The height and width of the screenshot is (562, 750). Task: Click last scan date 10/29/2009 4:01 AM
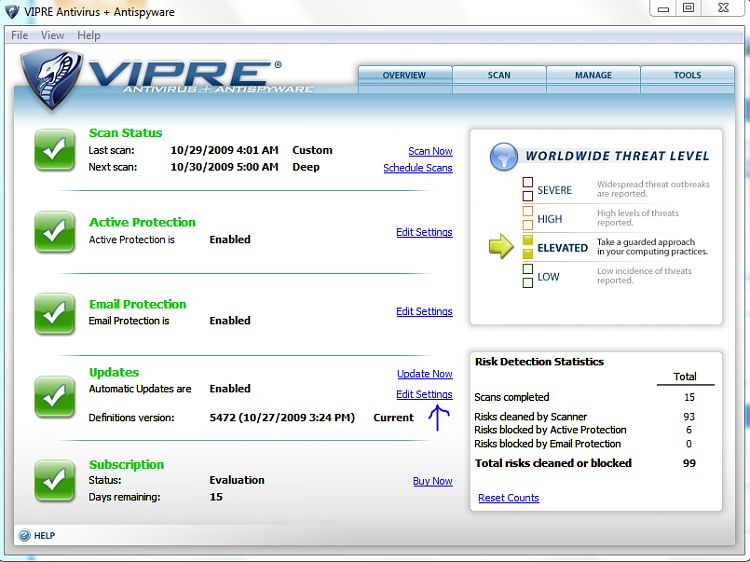[x=224, y=150]
